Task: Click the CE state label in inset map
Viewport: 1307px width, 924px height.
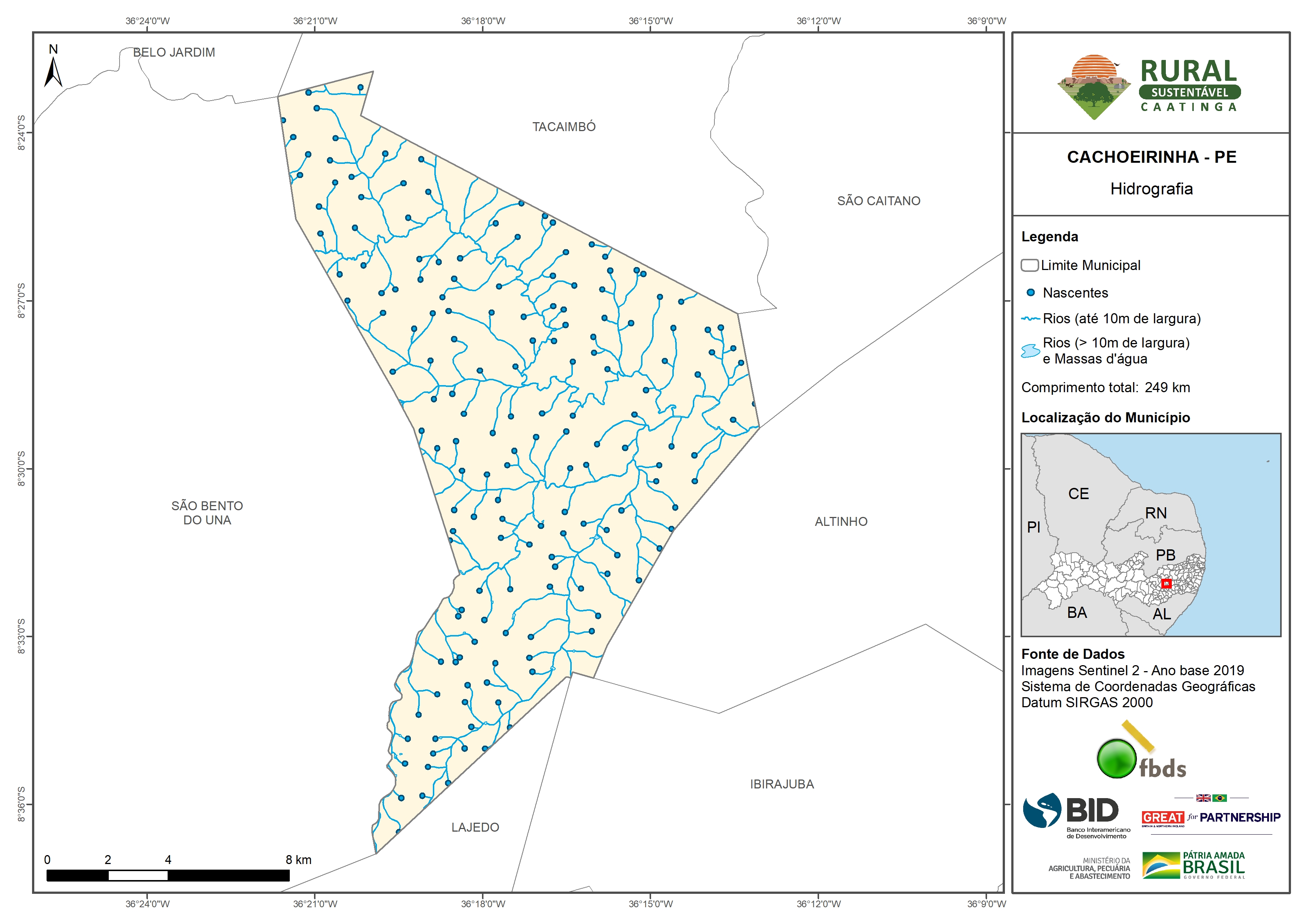Action: click(x=1078, y=493)
